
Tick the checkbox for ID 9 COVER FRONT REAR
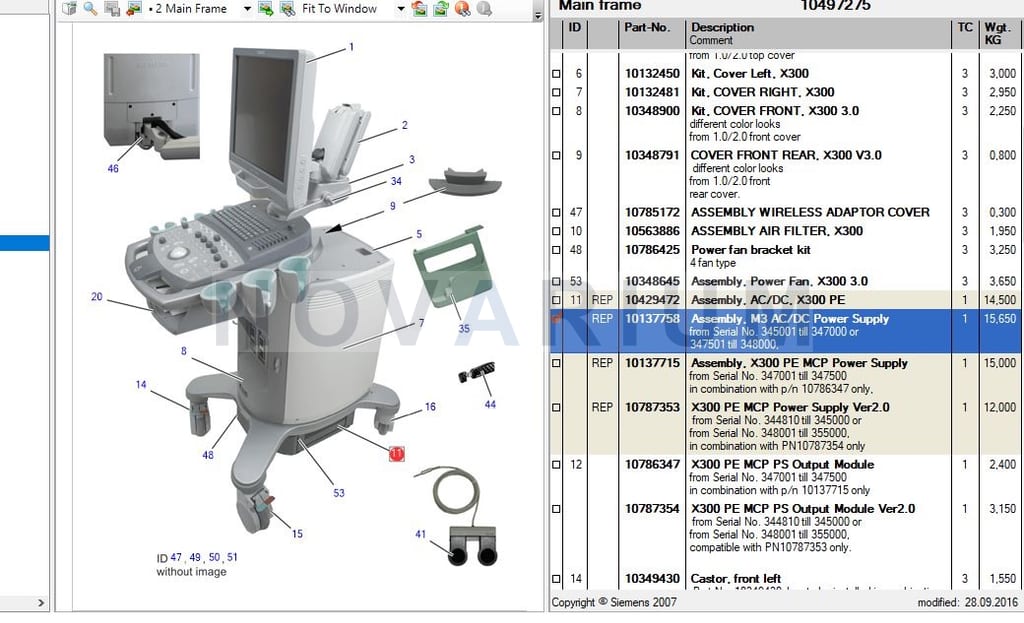point(556,155)
